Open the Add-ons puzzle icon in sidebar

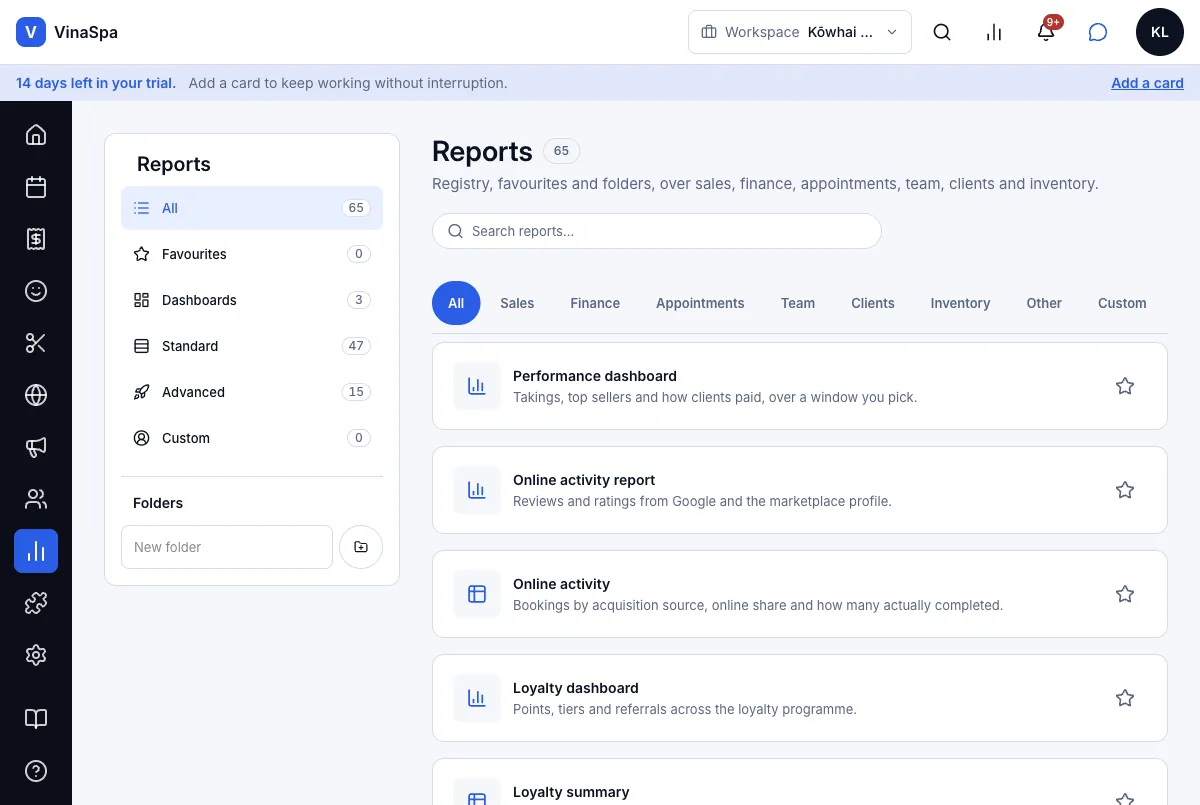click(x=36, y=603)
